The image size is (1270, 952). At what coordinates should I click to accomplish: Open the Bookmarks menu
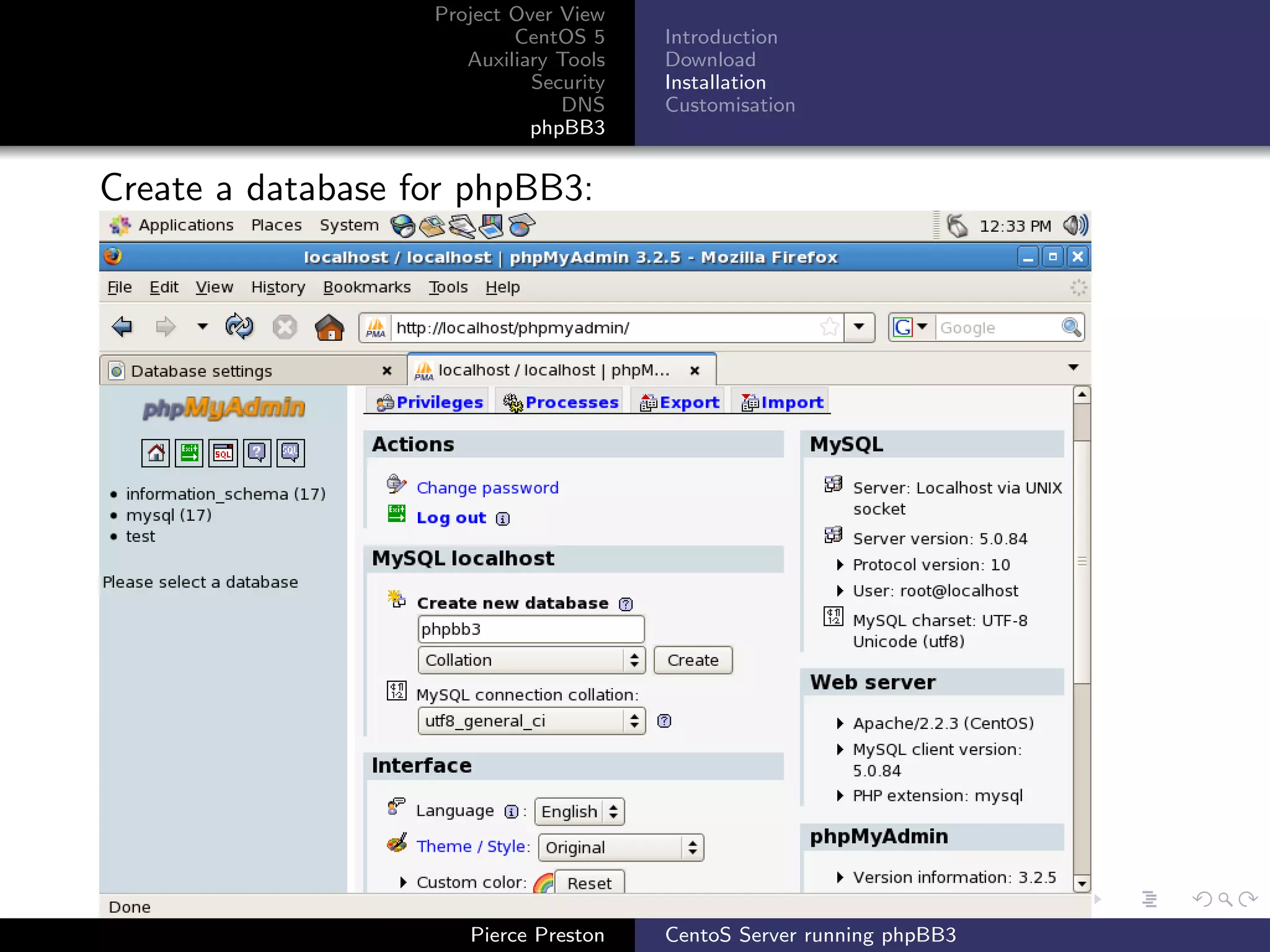pyautogui.click(x=366, y=287)
